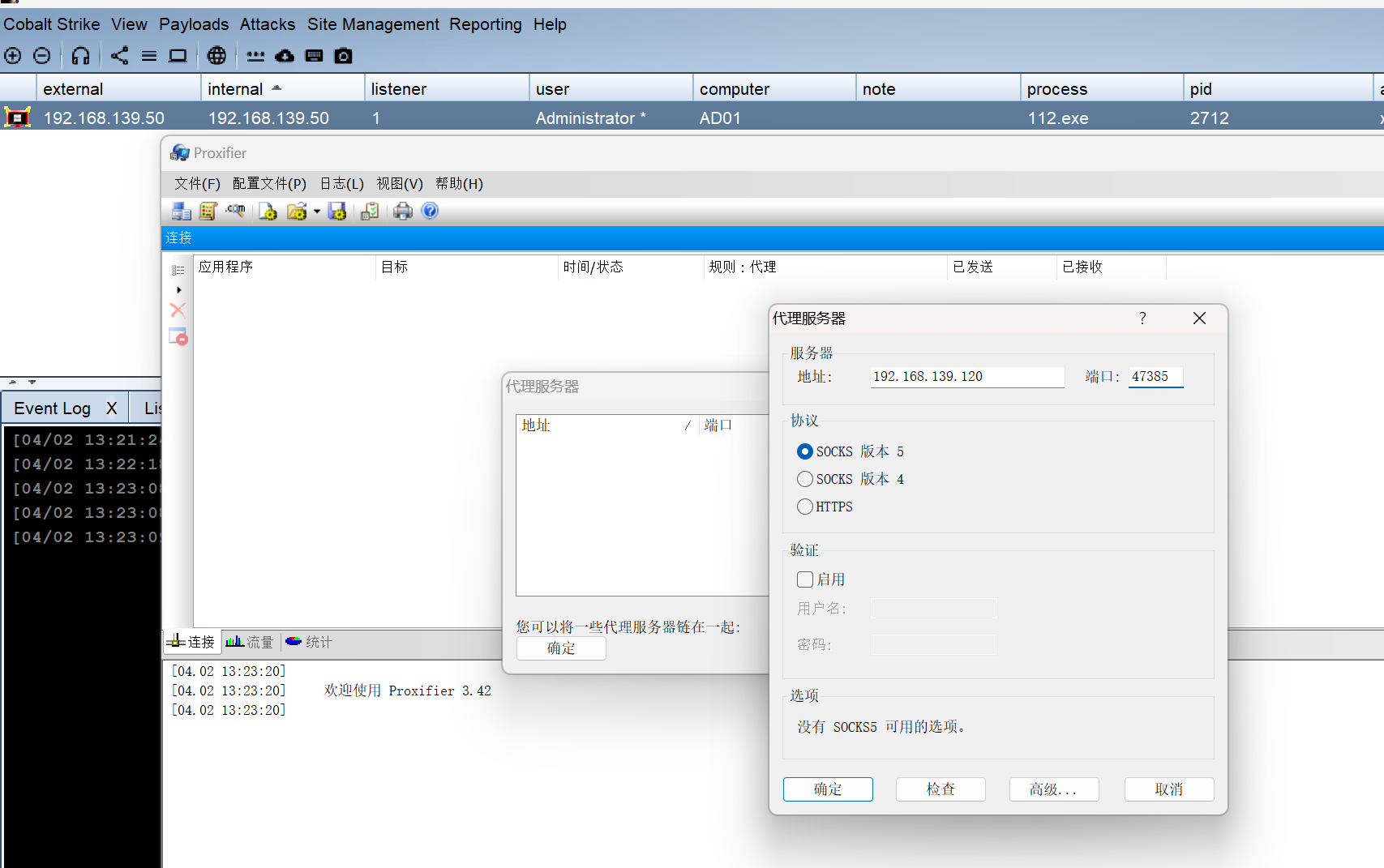Click the small expand arrow in connections sidebar

click(x=178, y=290)
